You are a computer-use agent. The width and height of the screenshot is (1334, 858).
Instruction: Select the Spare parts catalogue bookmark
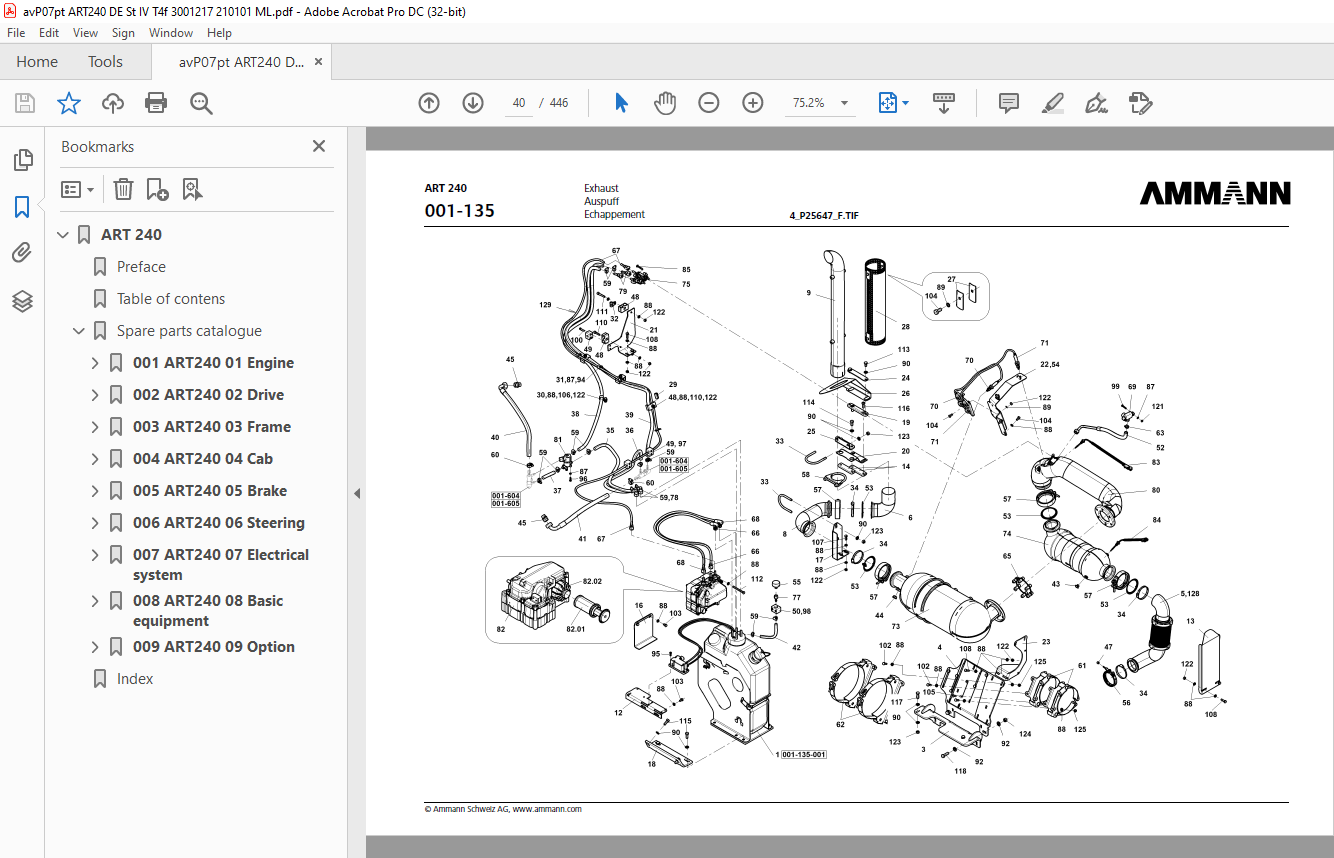(x=189, y=331)
